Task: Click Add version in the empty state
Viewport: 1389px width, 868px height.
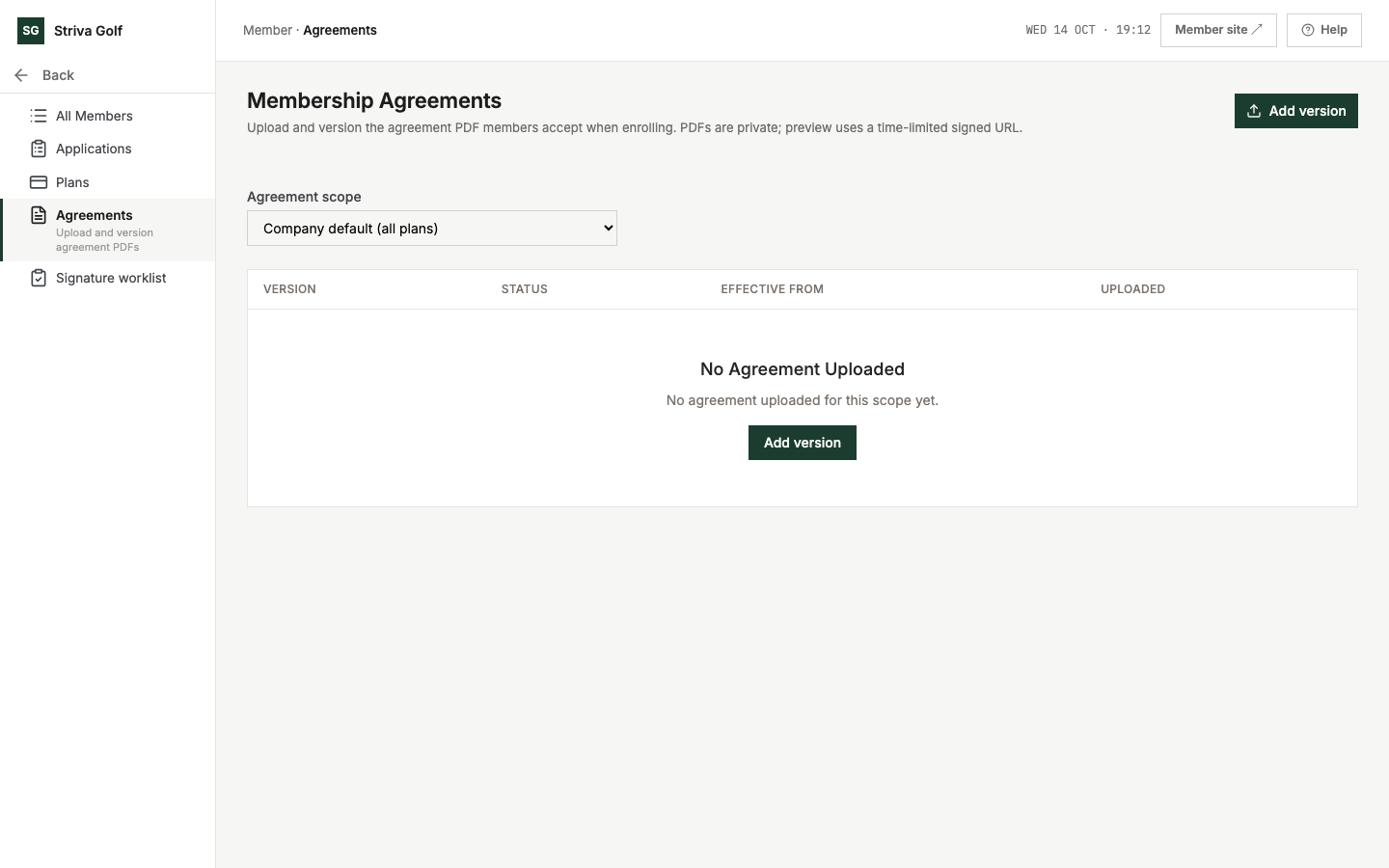Action: [803, 443]
